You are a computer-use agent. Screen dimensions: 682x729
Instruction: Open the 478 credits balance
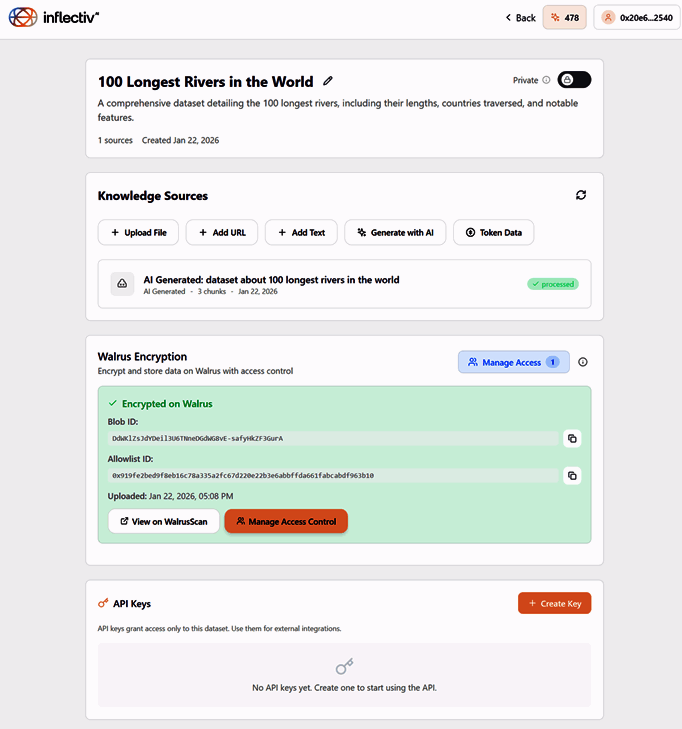(x=565, y=18)
